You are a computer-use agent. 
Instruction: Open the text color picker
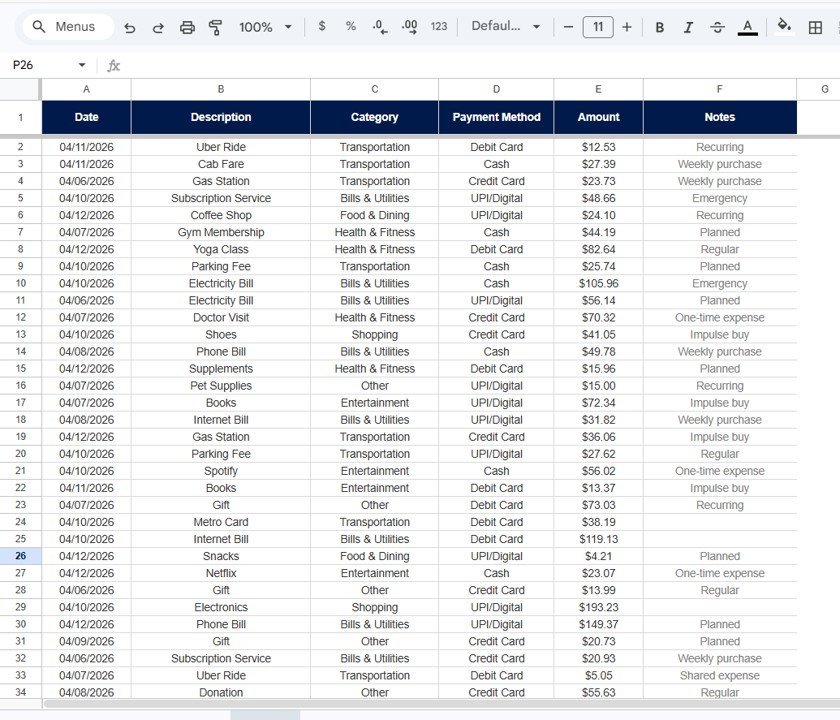click(x=747, y=27)
